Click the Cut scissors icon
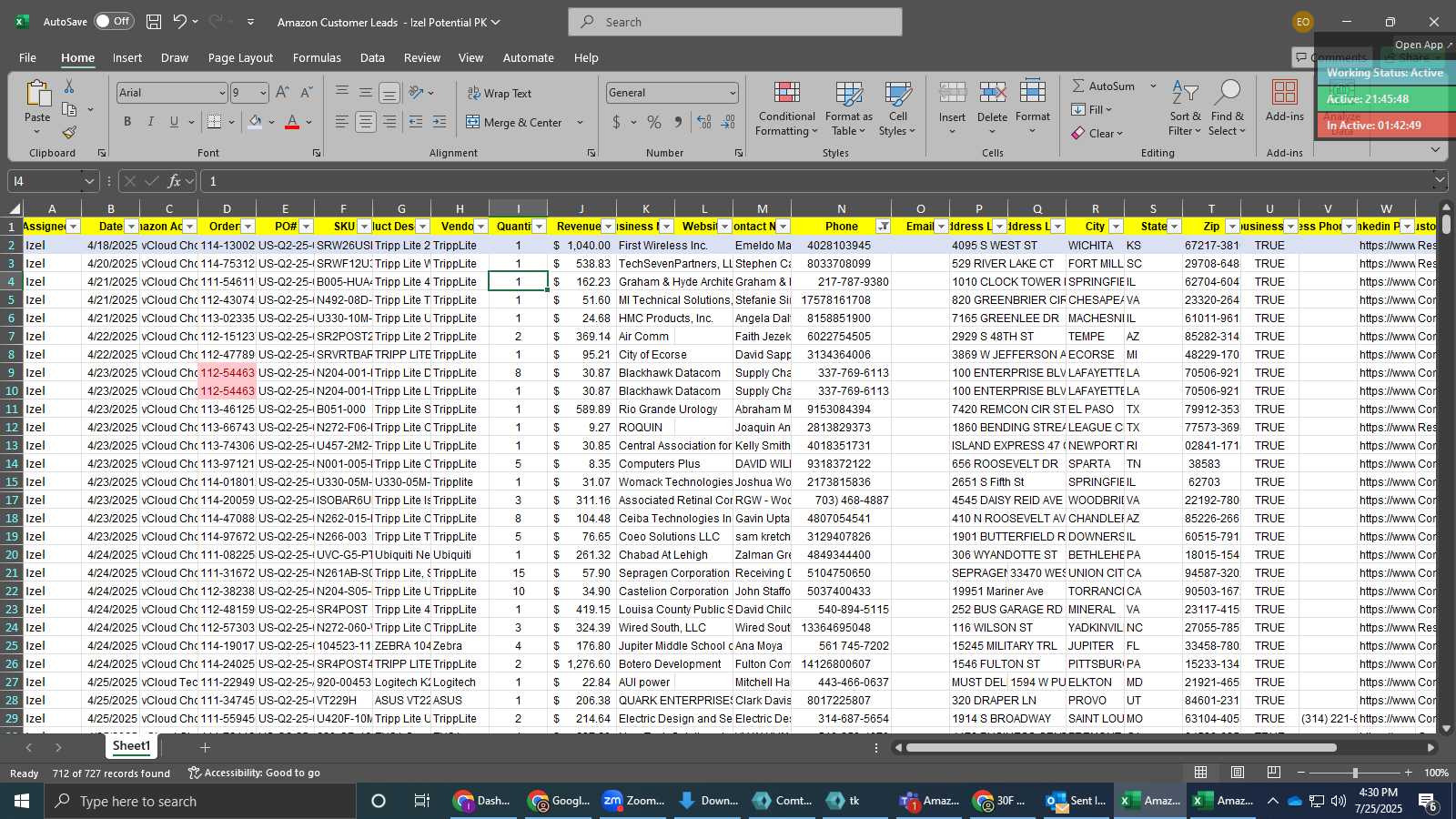1456x819 pixels. coord(69,86)
